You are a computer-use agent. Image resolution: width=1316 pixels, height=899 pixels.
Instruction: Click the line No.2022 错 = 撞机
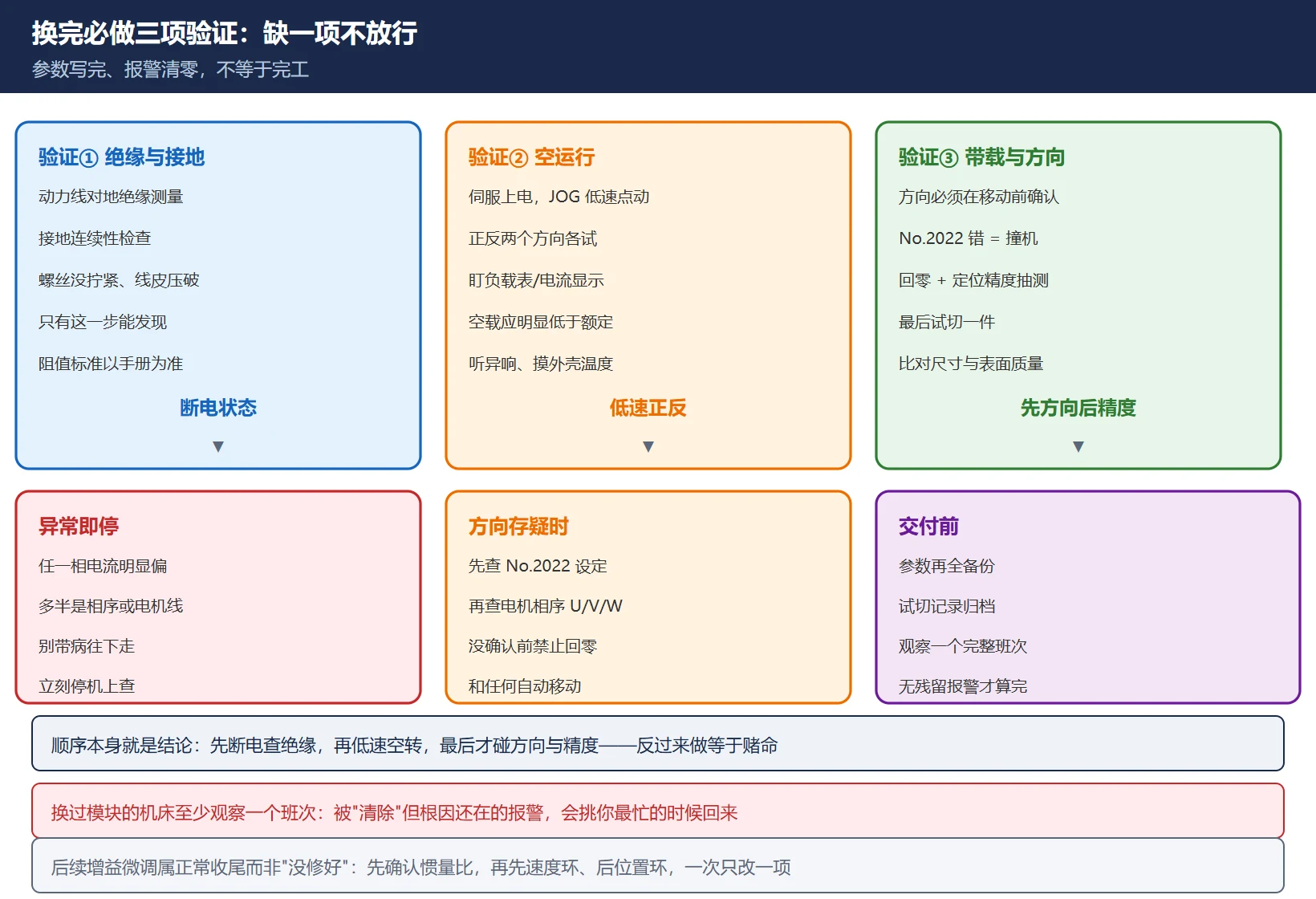(969, 238)
